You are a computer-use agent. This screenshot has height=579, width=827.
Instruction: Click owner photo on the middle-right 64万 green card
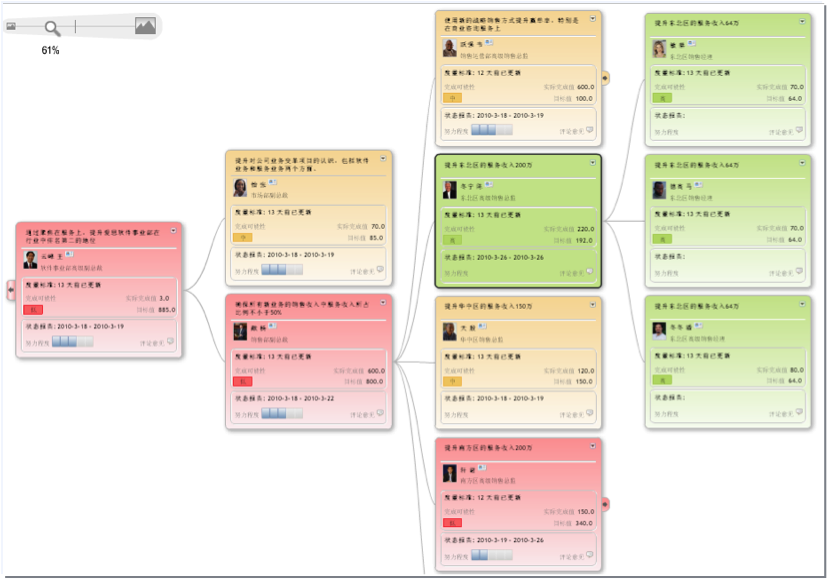coord(660,190)
